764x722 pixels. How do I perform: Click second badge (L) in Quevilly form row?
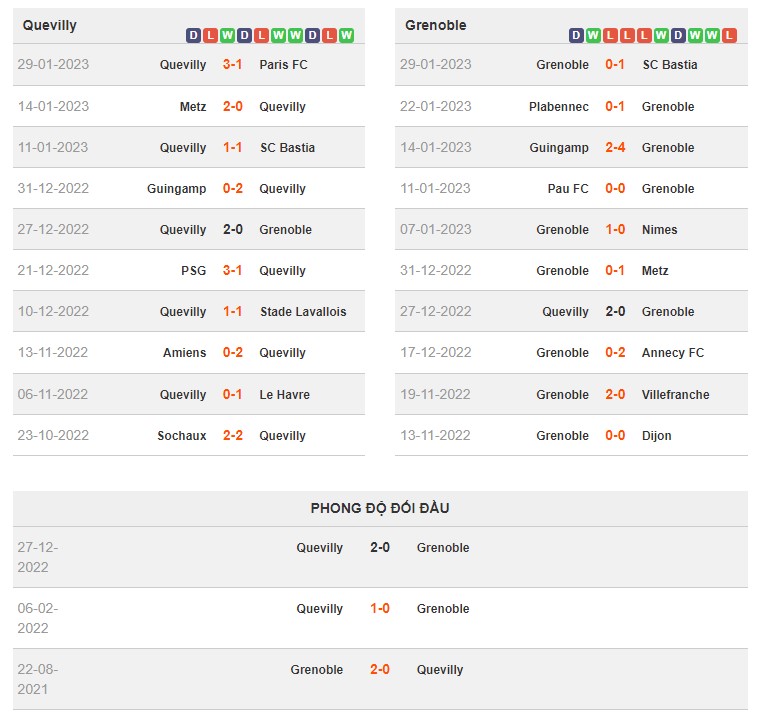(210, 35)
